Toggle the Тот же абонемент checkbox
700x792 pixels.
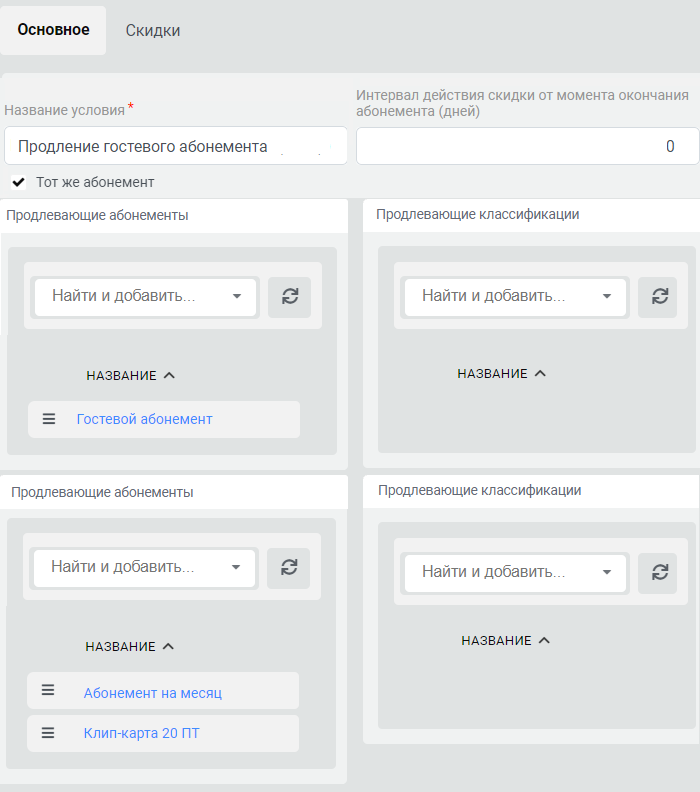pyautogui.click(x=19, y=182)
